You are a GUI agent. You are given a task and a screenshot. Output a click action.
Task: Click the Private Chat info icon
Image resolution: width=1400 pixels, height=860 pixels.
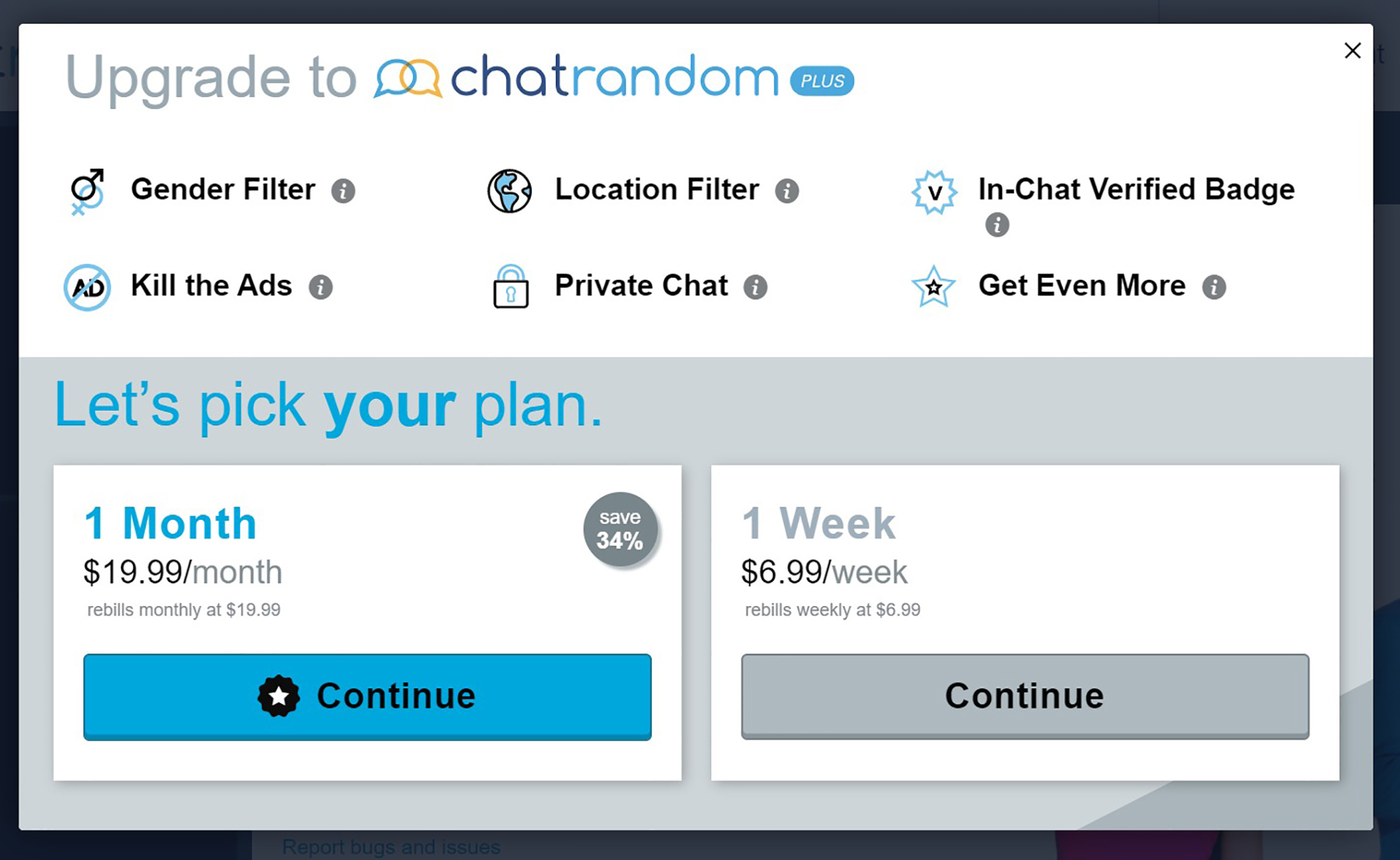[x=755, y=288]
